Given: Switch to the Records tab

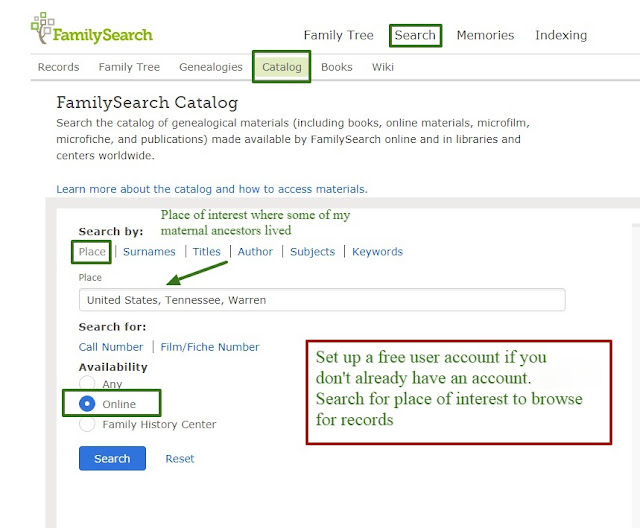Looking at the screenshot, I should click(x=58, y=67).
